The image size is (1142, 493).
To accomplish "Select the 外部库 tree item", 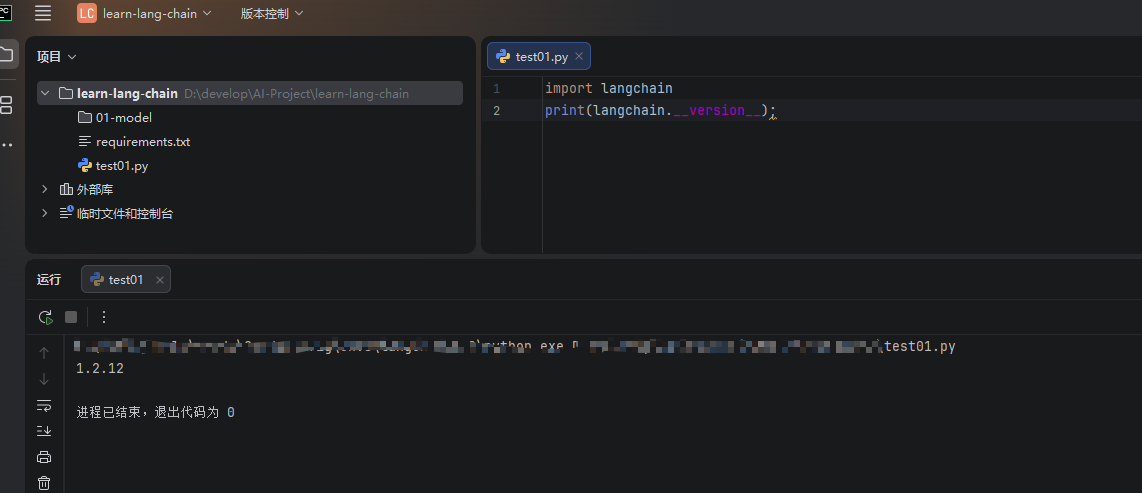I will 86,189.
